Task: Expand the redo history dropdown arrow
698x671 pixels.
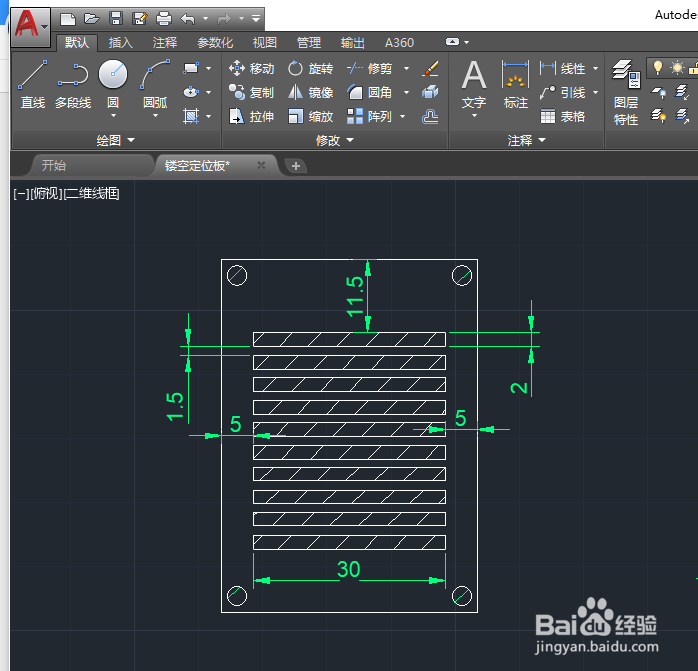Action: [242, 19]
